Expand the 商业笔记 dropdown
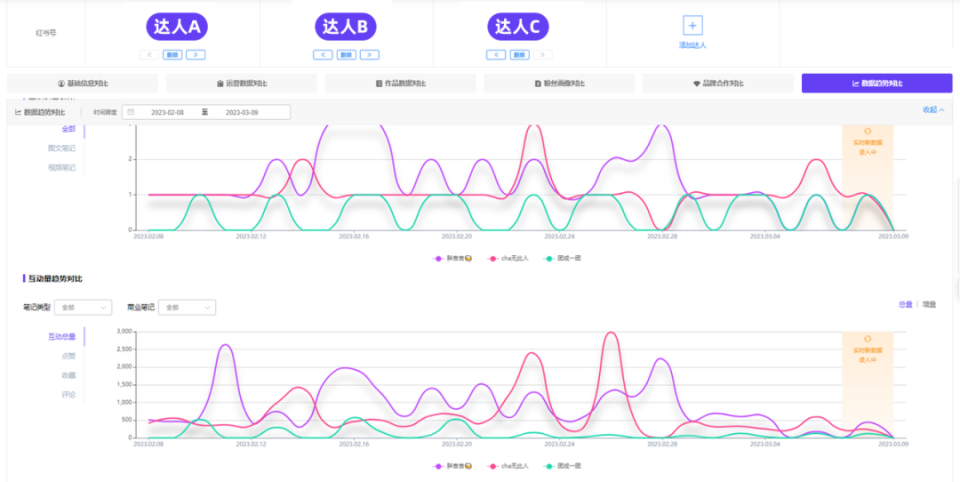The width and height of the screenshot is (960, 482). (x=187, y=307)
